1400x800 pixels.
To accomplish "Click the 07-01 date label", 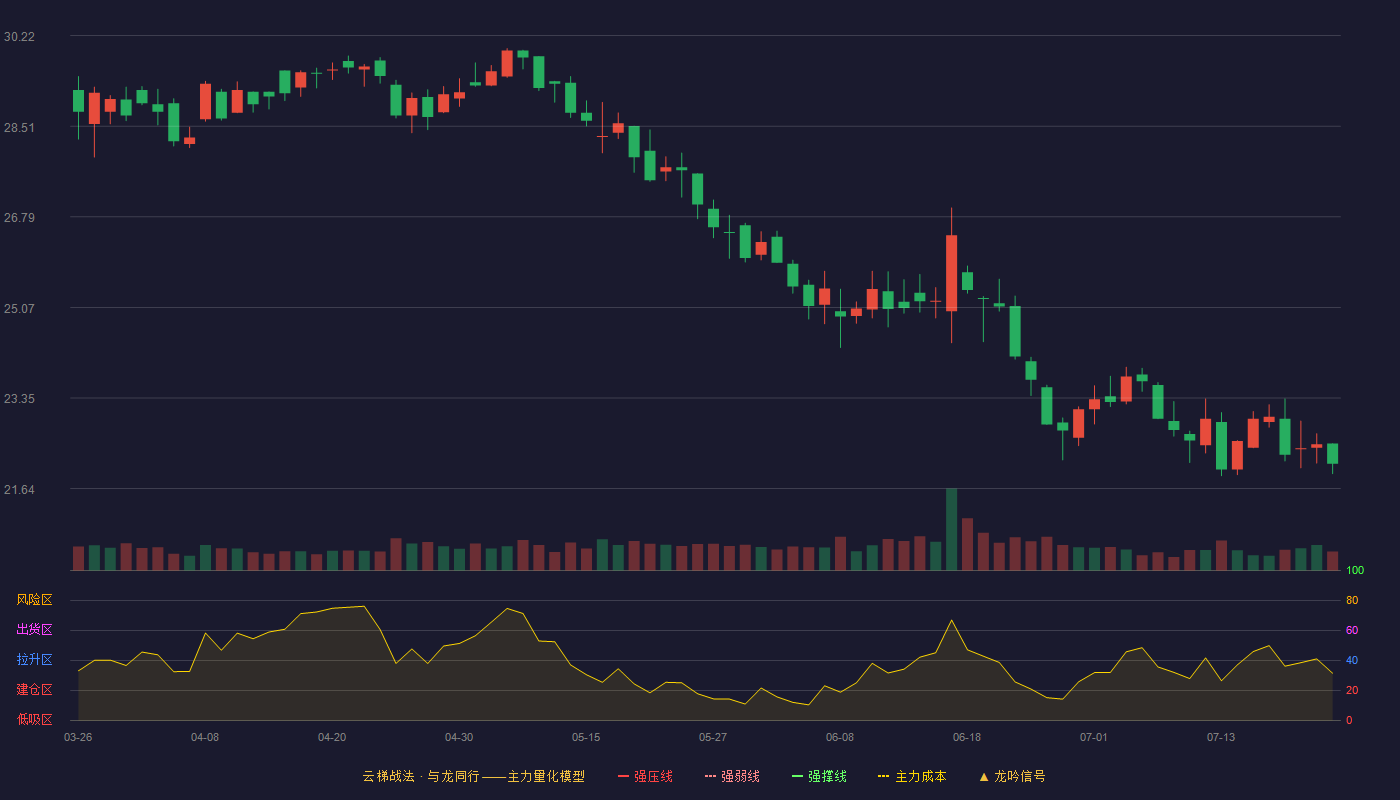I will click(x=1094, y=737).
